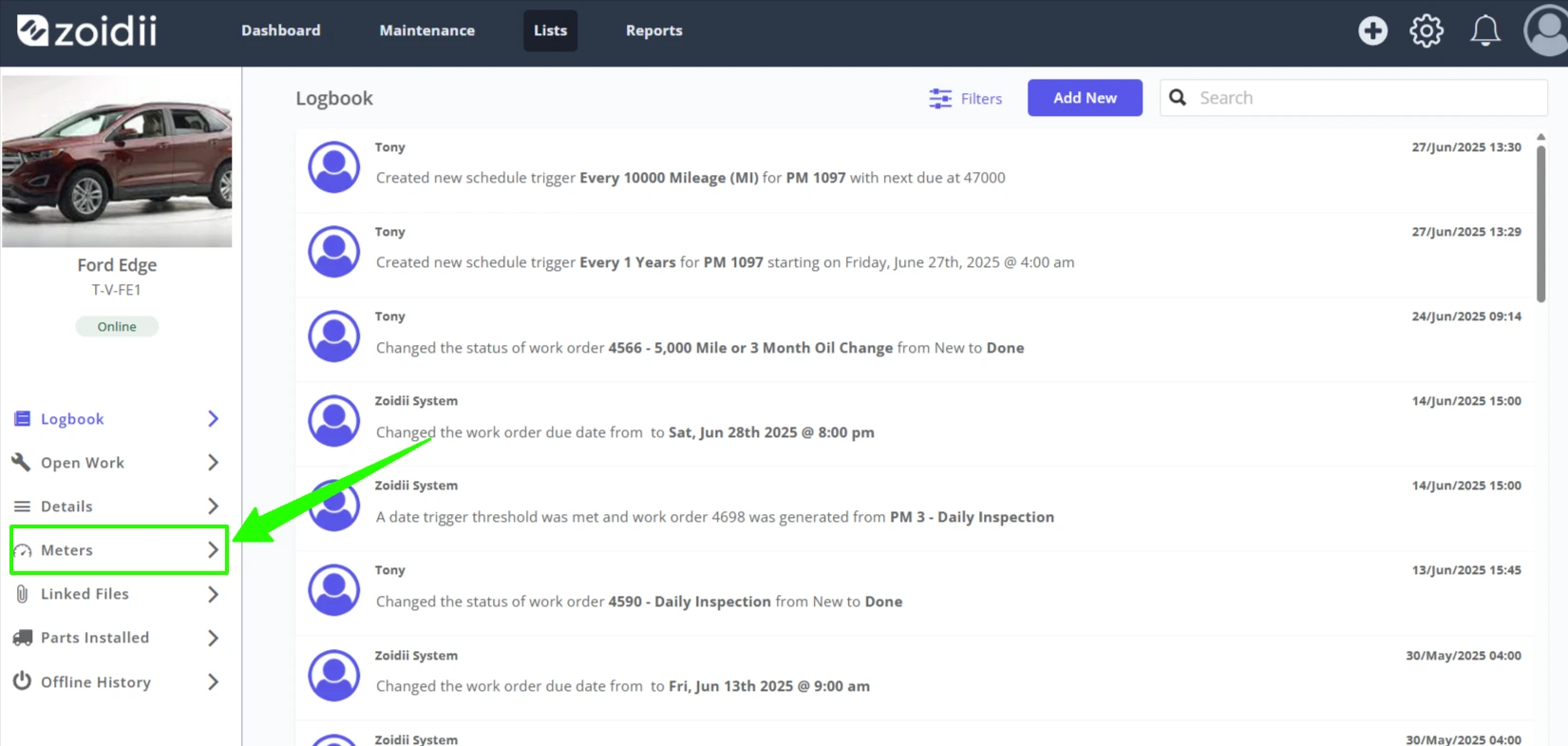This screenshot has height=746, width=1568.
Task: Open Parts Installed sidebar item
Action: (119, 638)
